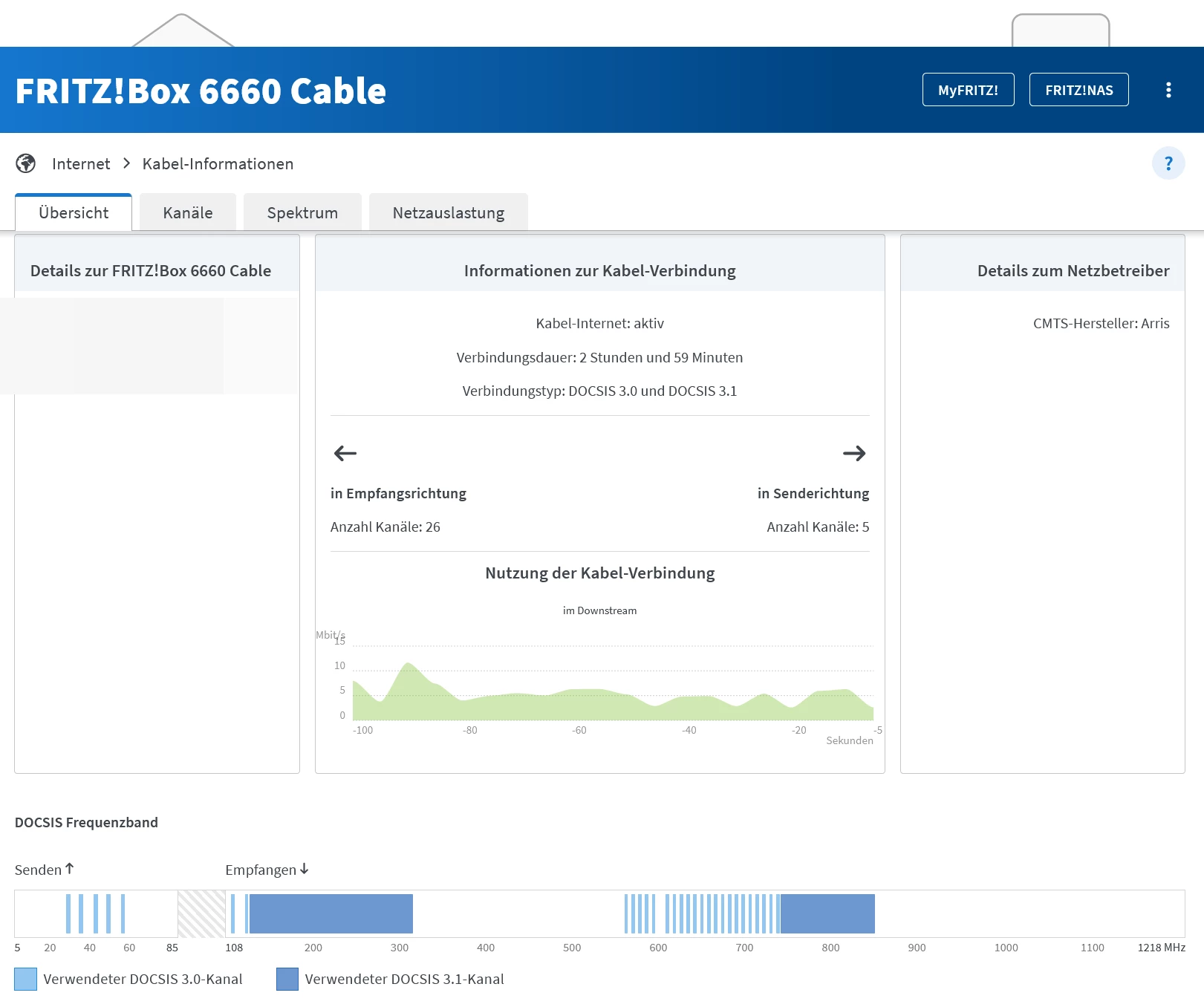Image resolution: width=1204 pixels, height=1007 pixels.
Task: Click 'im Downstream' chart label
Action: pos(600,610)
